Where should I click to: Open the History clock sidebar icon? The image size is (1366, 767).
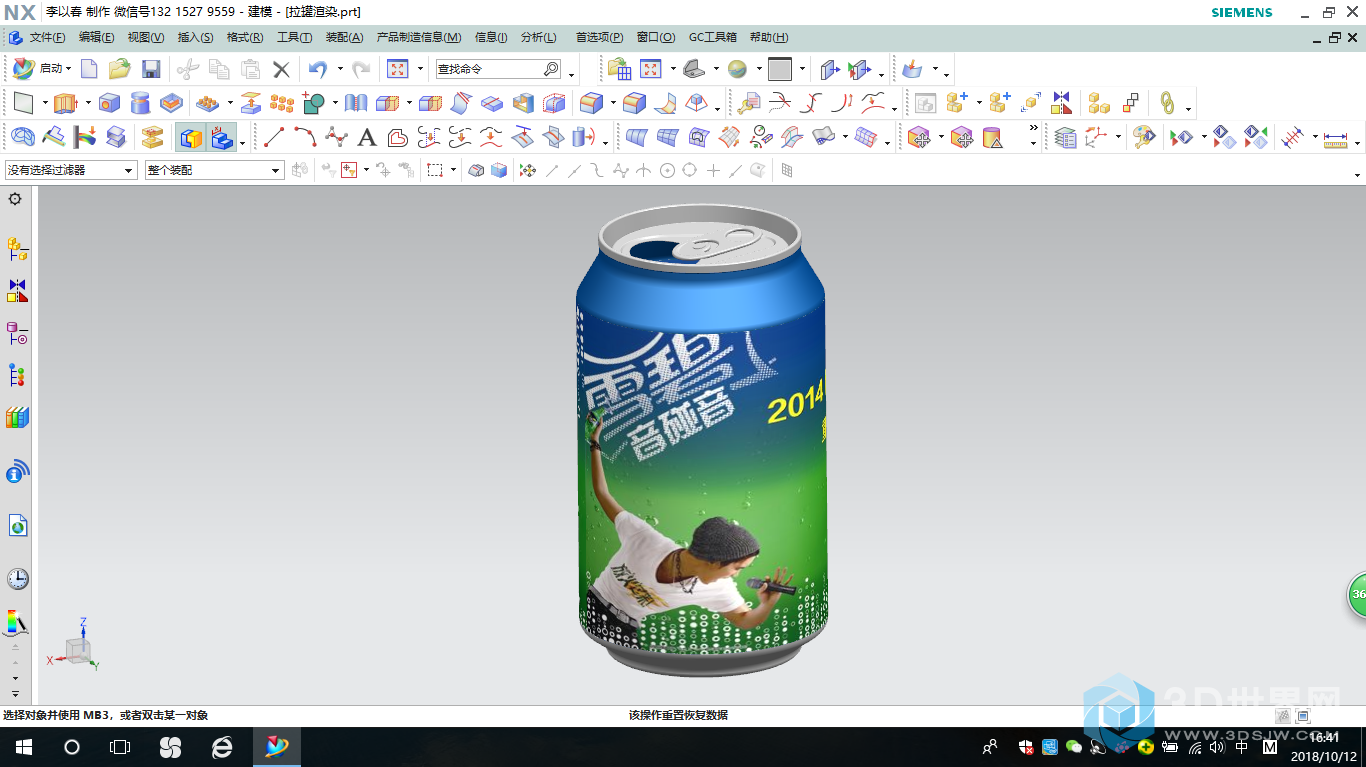[17, 579]
